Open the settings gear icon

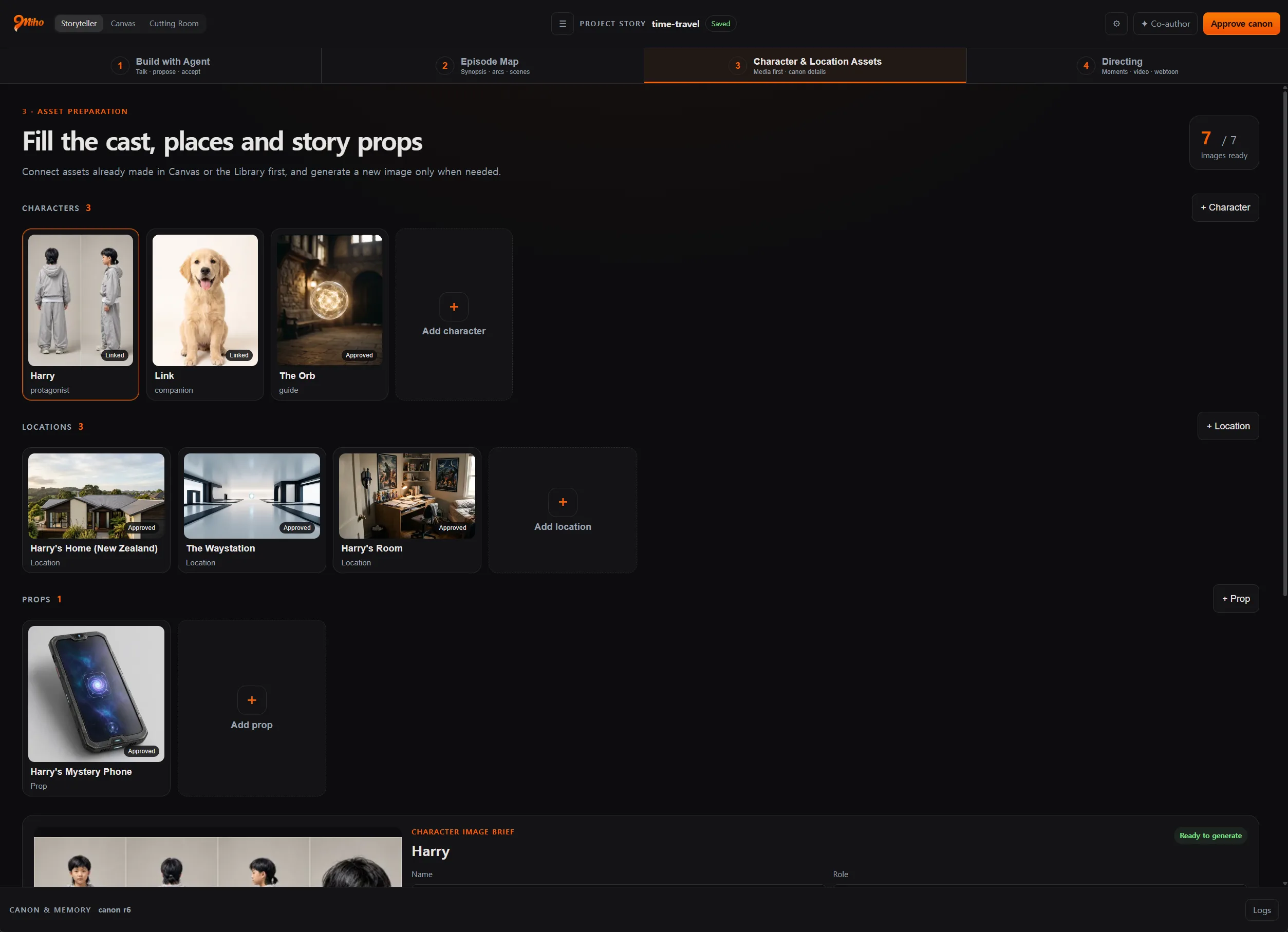(x=1116, y=24)
